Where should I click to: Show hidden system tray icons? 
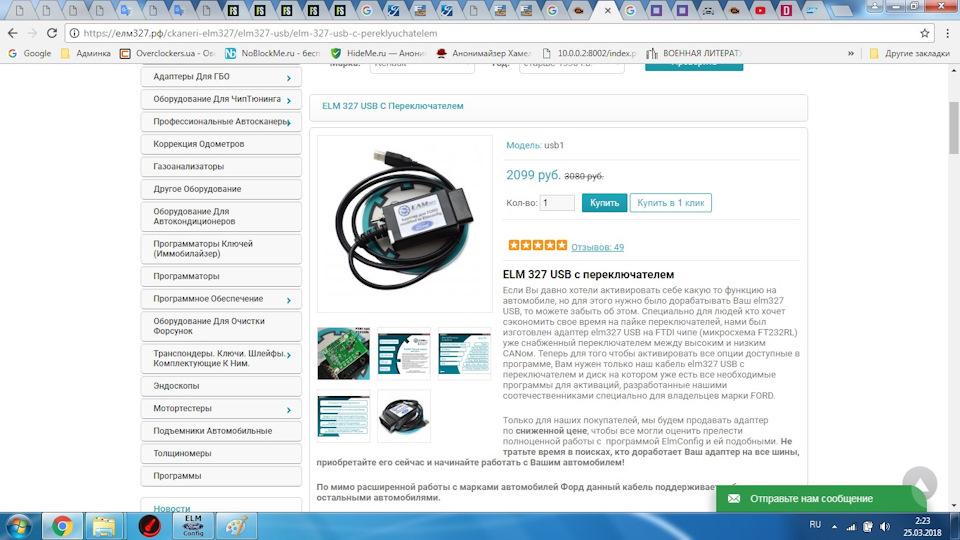pyautogui.click(x=834, y=527)
